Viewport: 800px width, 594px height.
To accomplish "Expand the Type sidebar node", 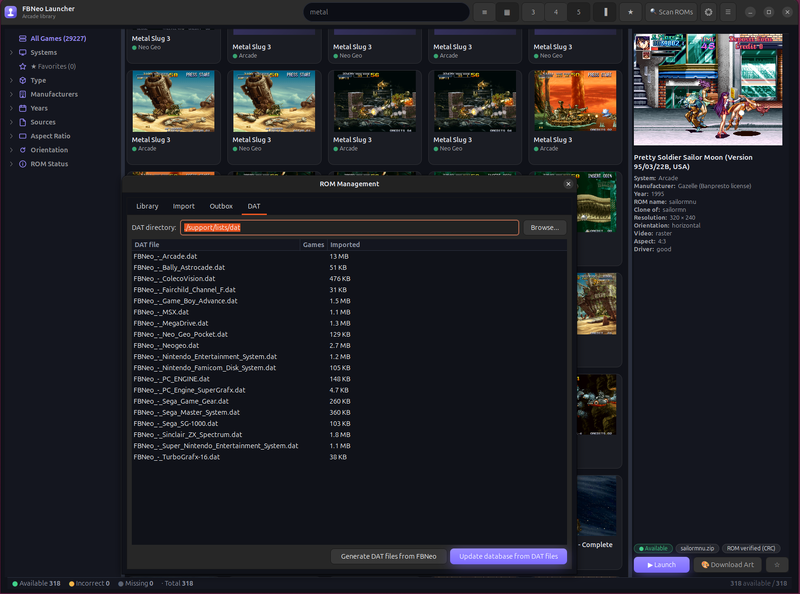I will 11,81.
